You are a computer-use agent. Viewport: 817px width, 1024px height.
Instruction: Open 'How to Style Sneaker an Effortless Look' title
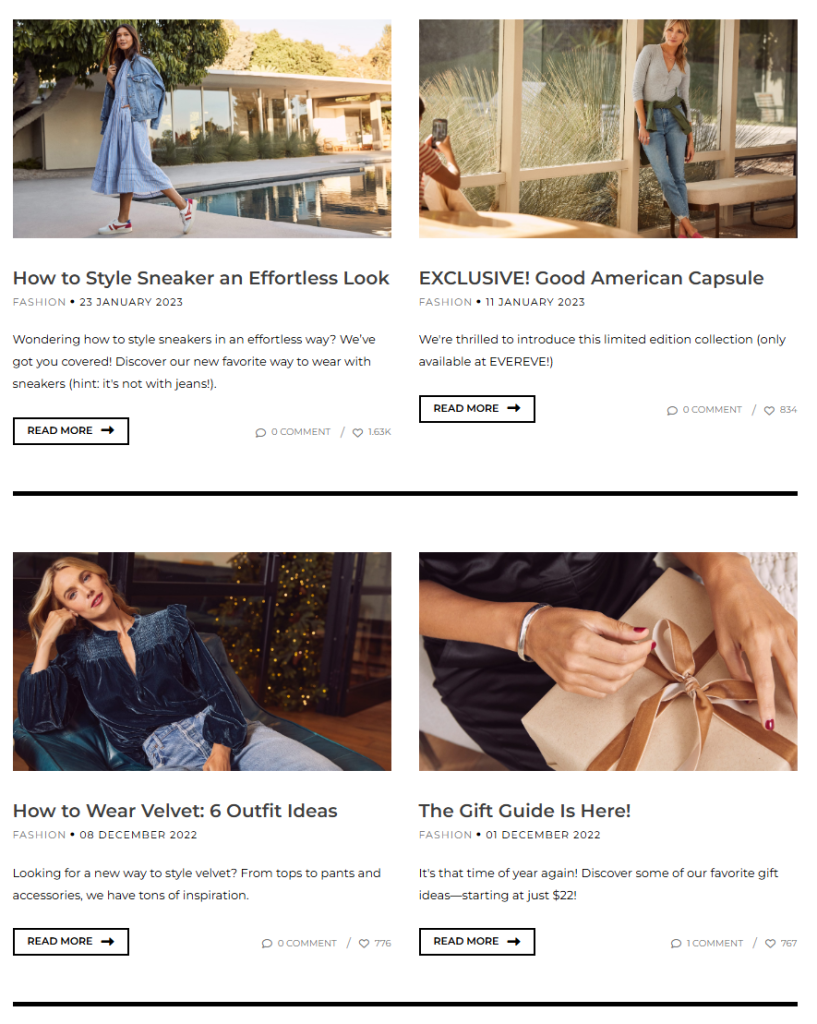click(201, 278)
